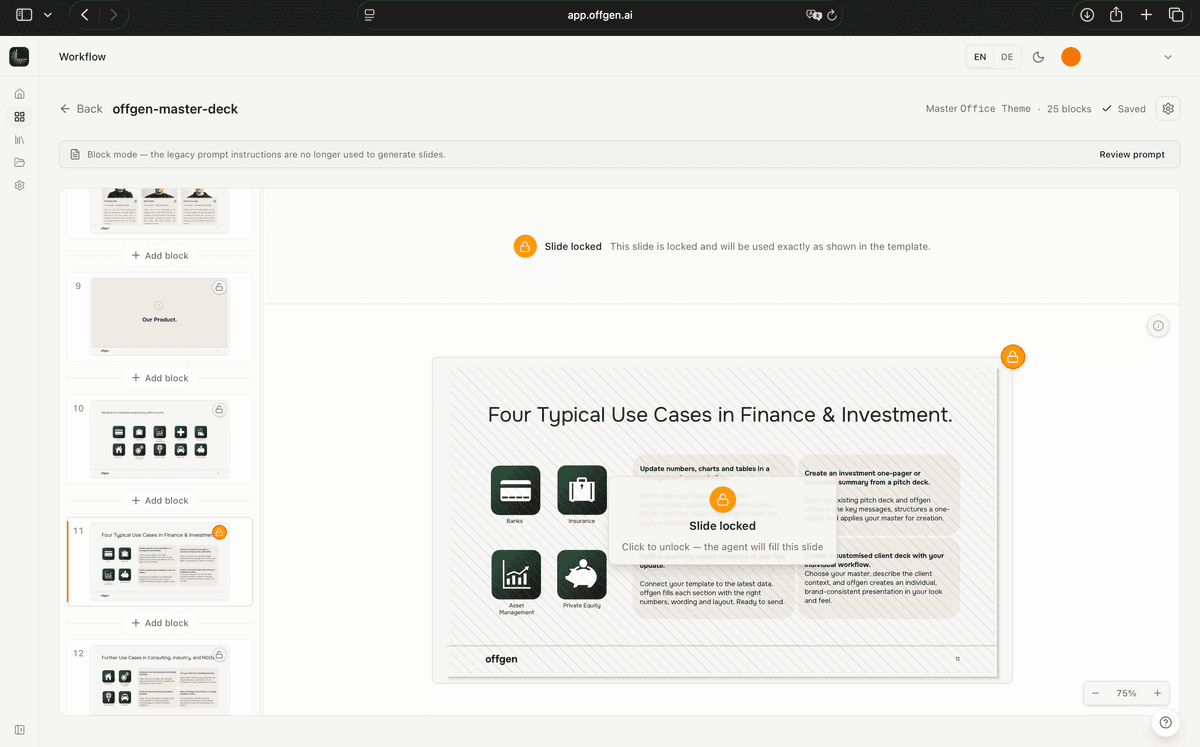Open the info icon beside preview
The width and height of the screenshot is (1200, 747).
point(1158,326)
